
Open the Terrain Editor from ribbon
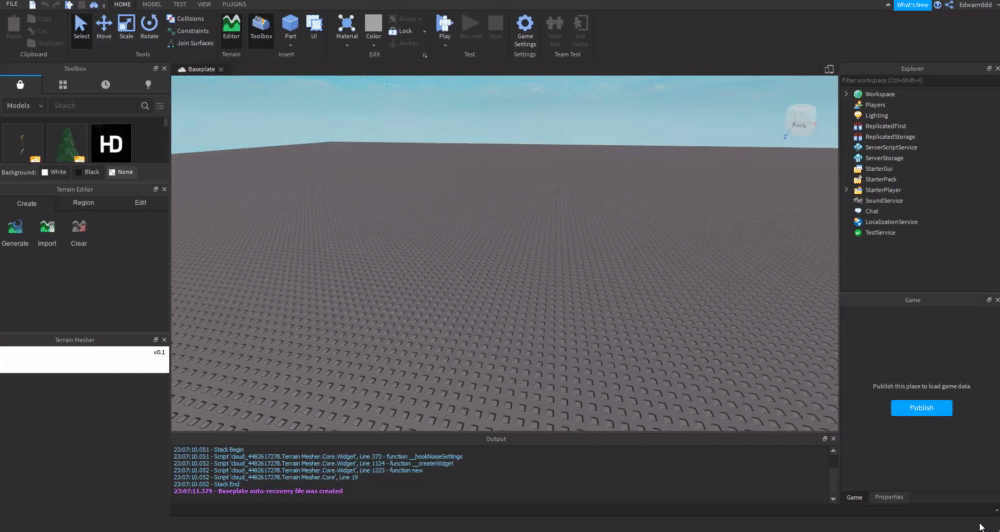(231, 27)
